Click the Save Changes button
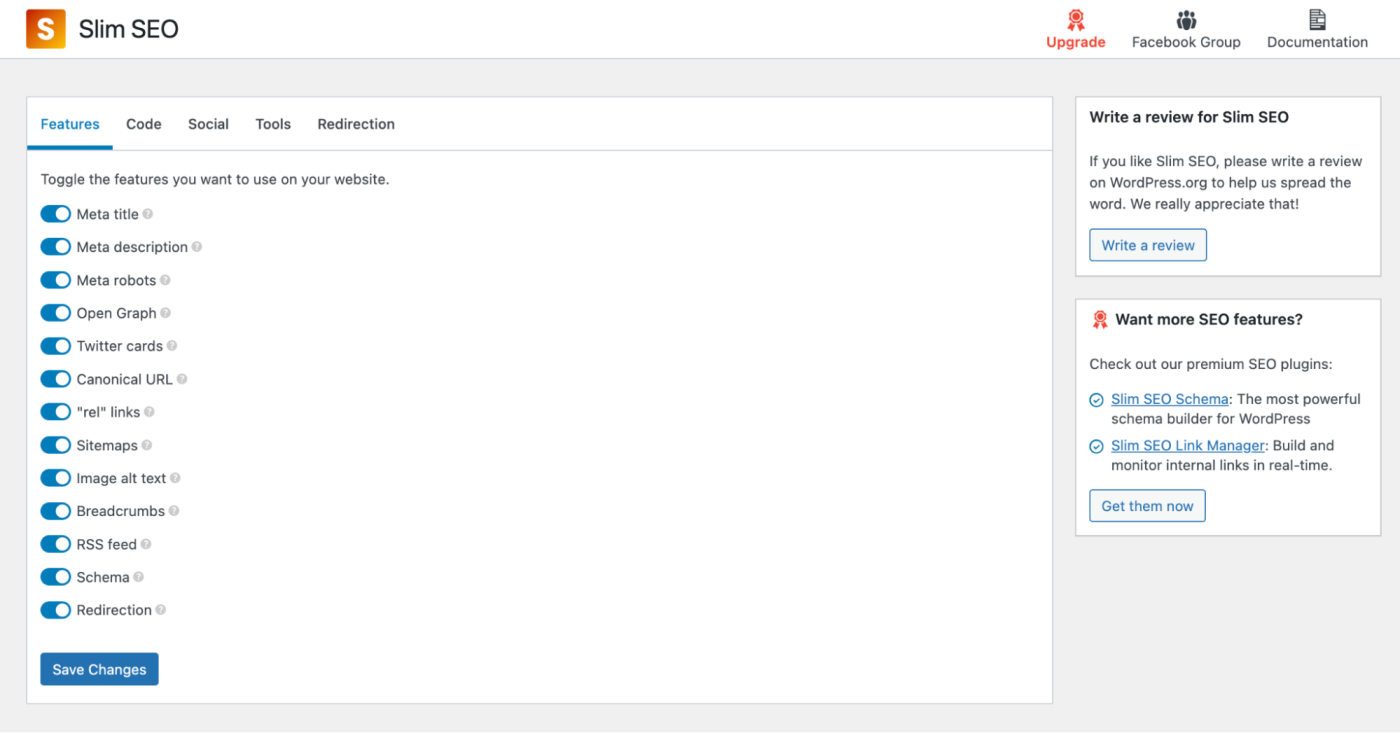 pos(99,670)
